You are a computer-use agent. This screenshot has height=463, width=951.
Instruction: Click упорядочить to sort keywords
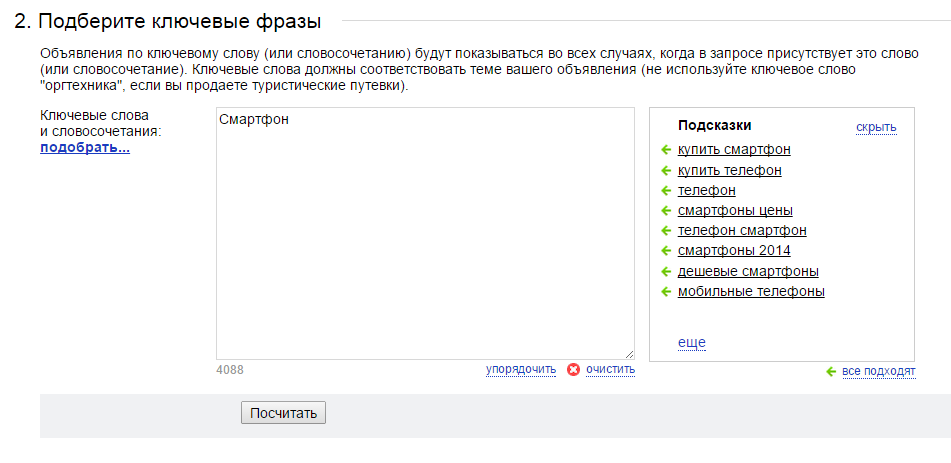(520, 369)
